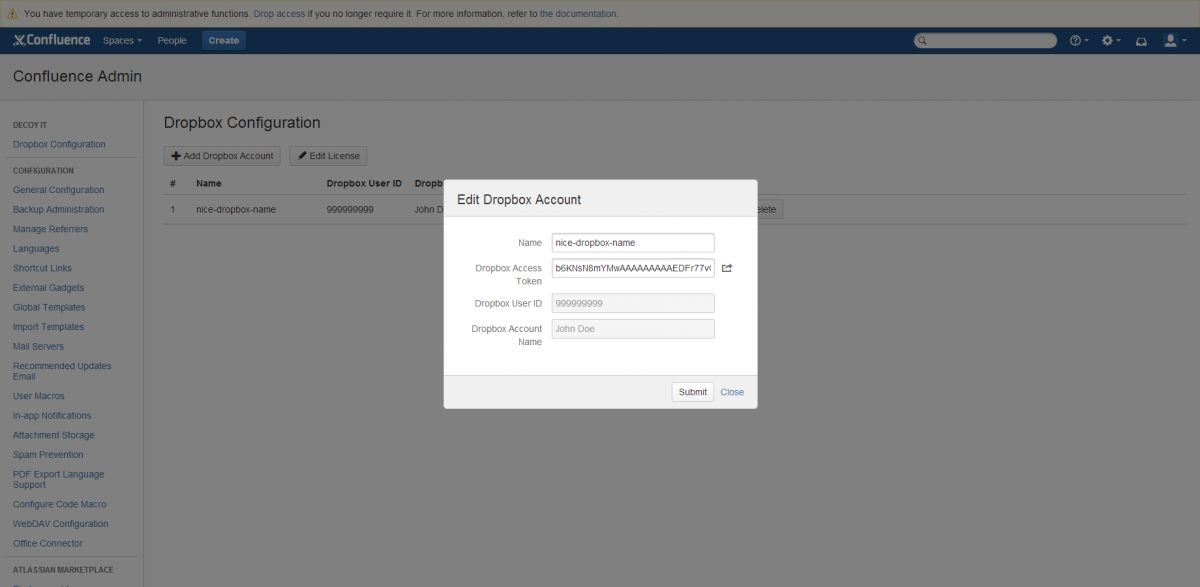Open Languages sidebar link

(36, 248)
